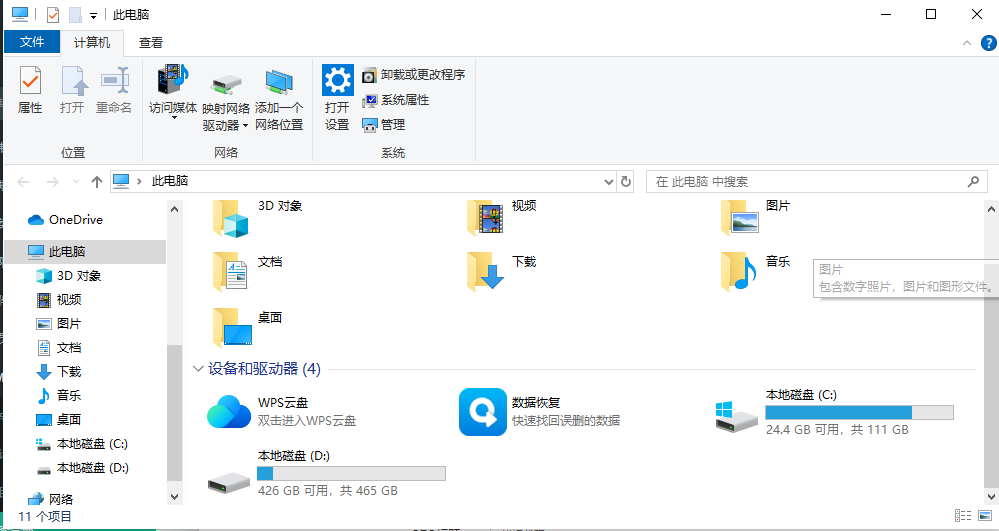
Task: Switch to the 查看 (View) tab
Action: (x=151, y=43)
